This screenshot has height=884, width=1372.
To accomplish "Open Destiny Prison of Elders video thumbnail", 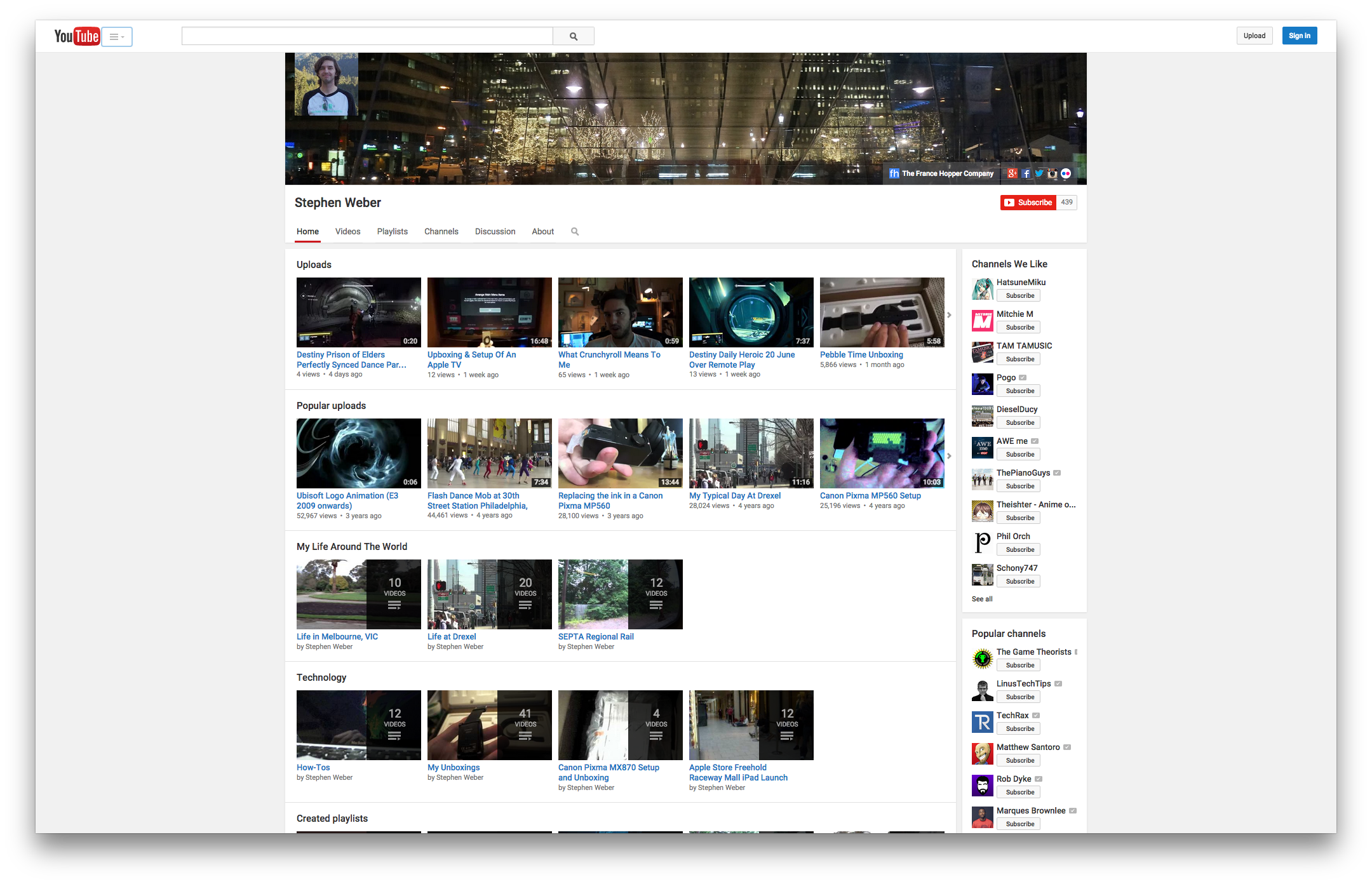I will point(358,312).
